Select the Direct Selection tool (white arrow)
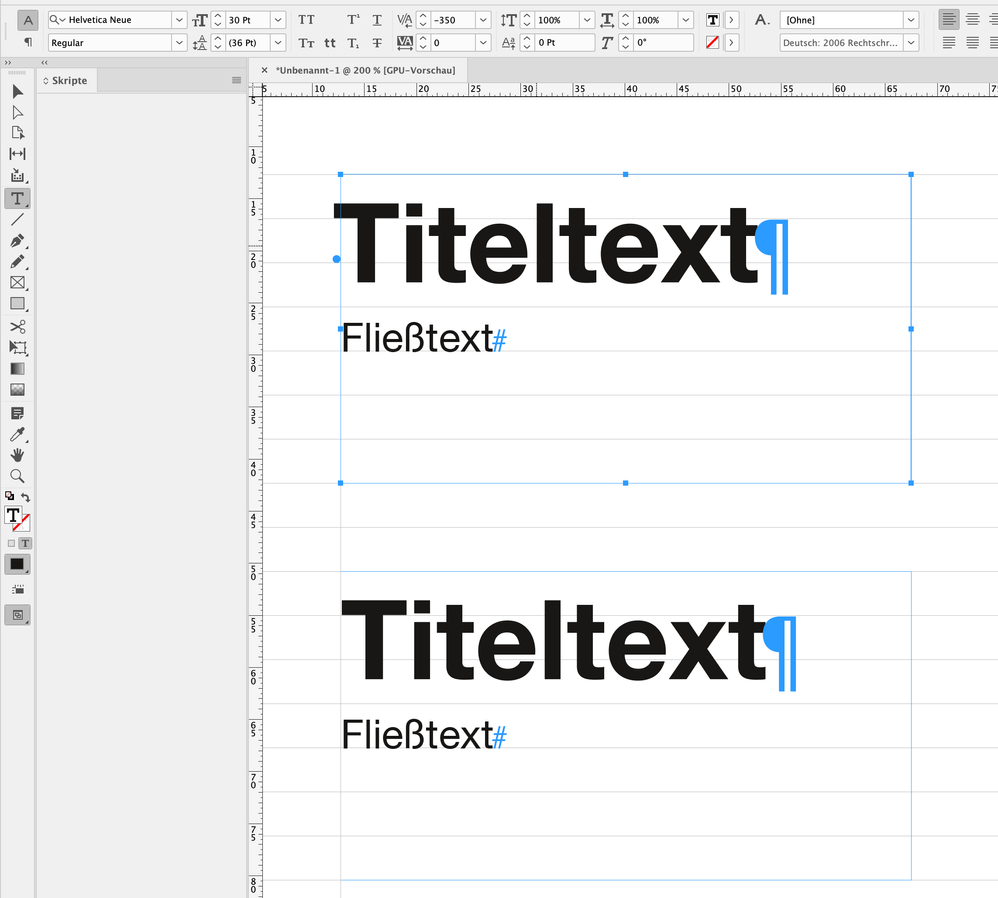This screenshot has height=898, width=998. coord(17,113)
